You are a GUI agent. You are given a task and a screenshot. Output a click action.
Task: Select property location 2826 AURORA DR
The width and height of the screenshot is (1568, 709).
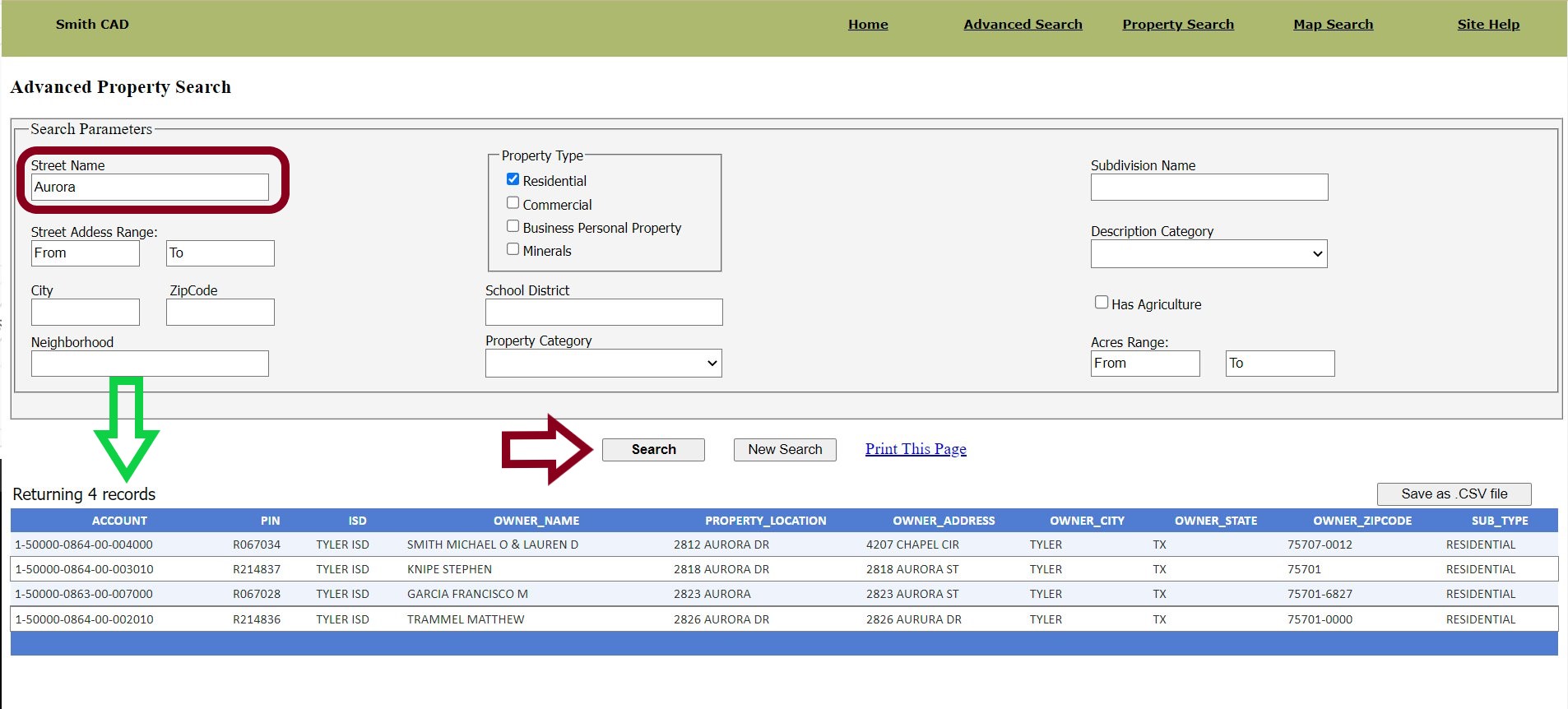pyautogui.click(x=721, y=619)
